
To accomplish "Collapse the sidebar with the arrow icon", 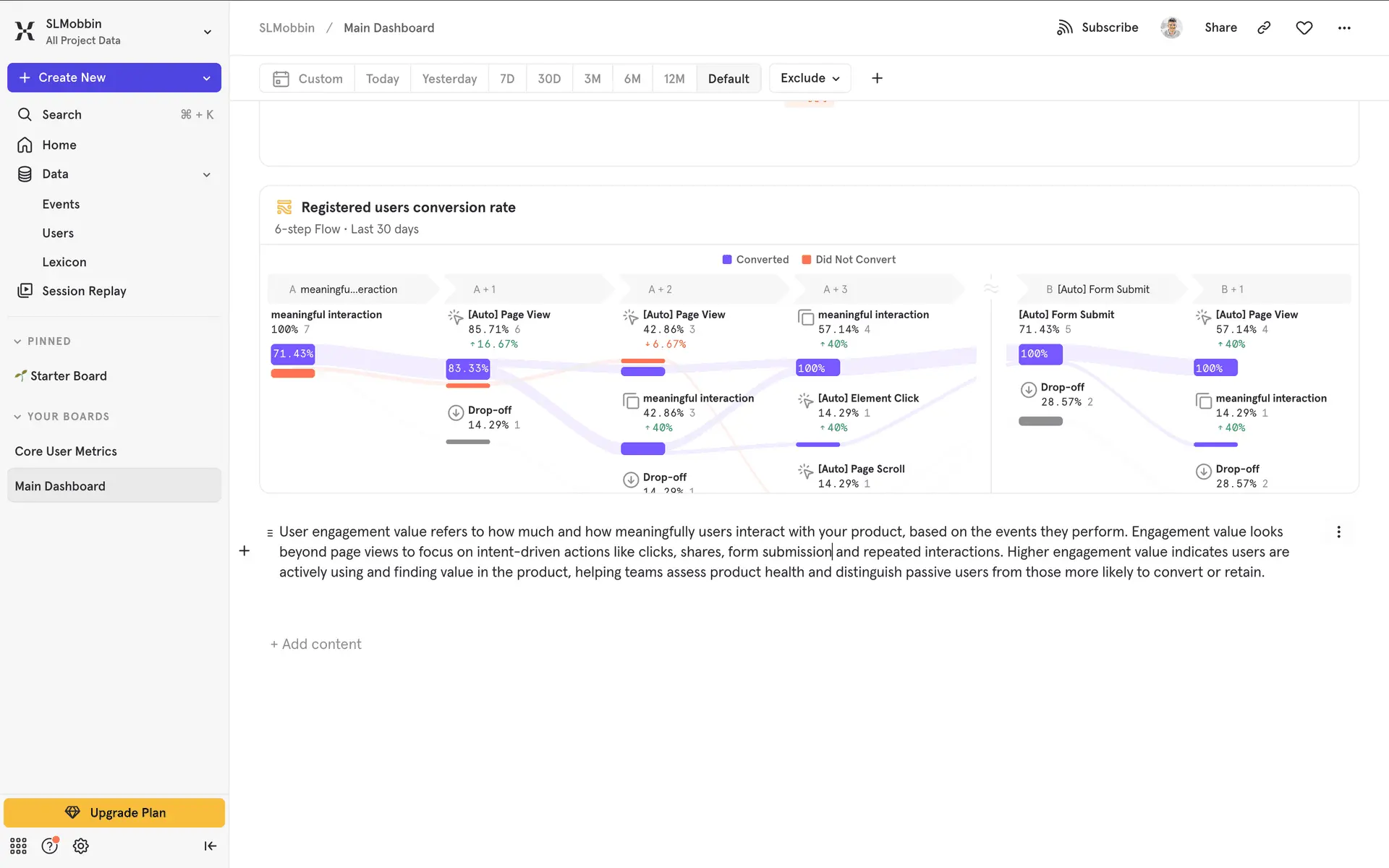I will pyautogui.click(x=210, y=846).
